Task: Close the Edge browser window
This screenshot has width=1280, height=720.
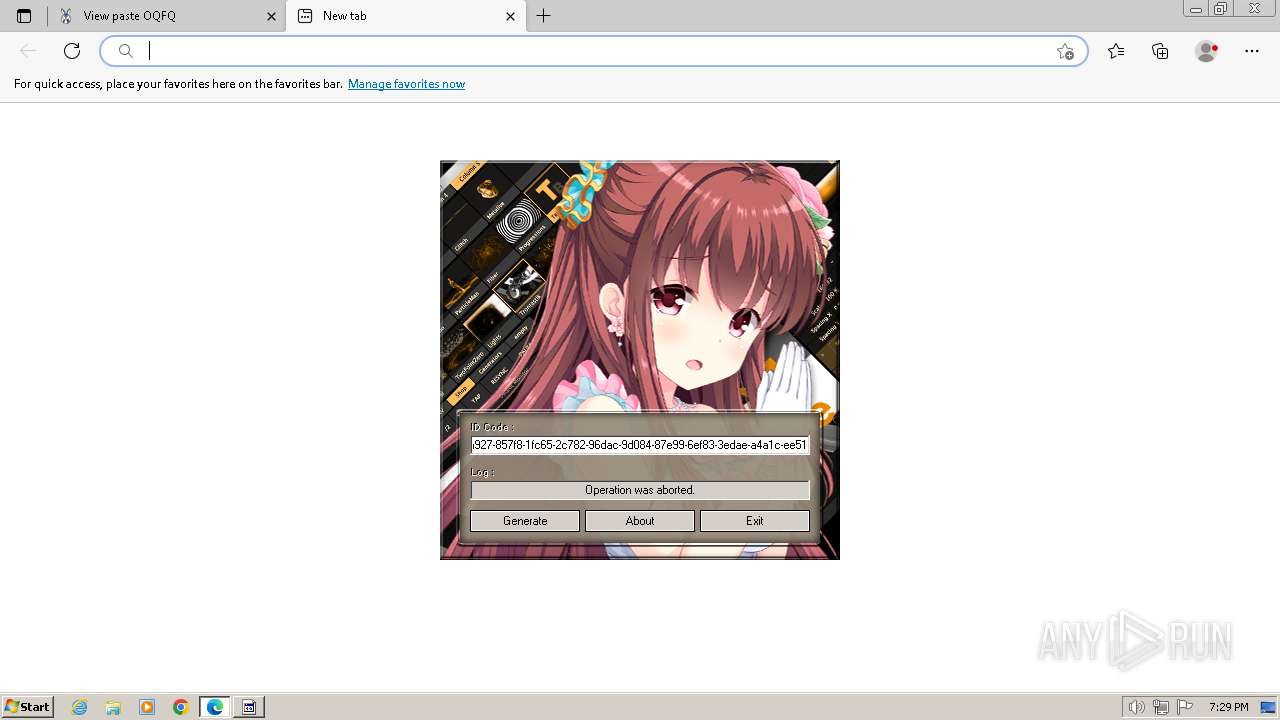Action: [1255, 9]
